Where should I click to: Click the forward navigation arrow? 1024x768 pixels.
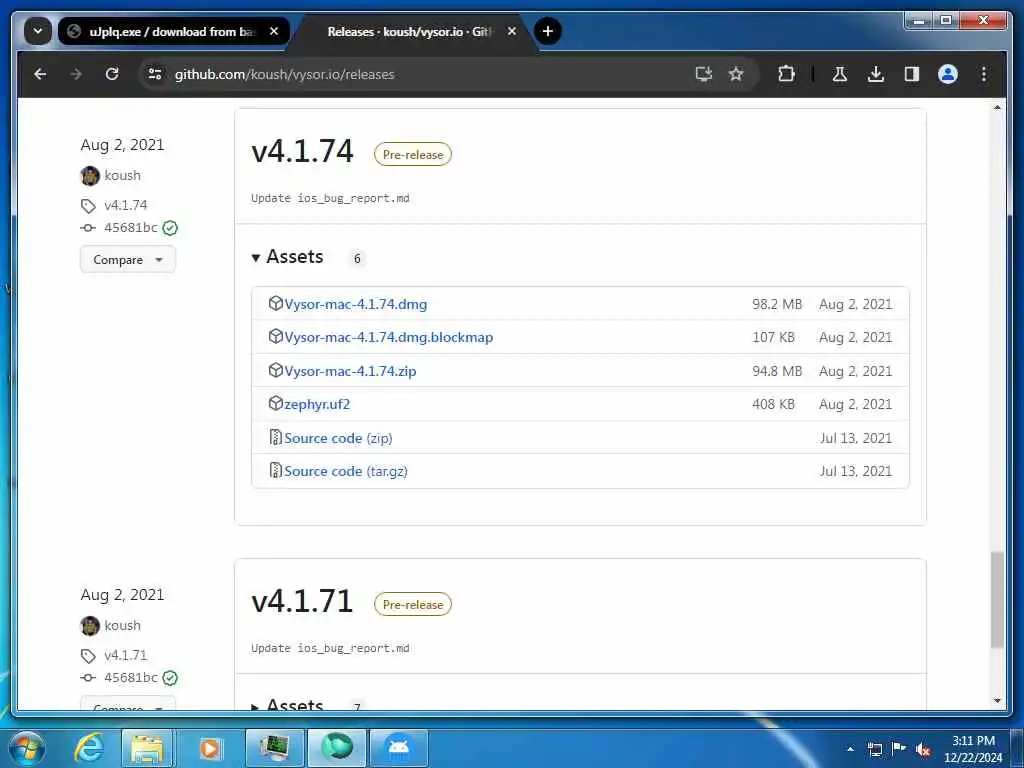pyautogui.click(x=76, y=74)
